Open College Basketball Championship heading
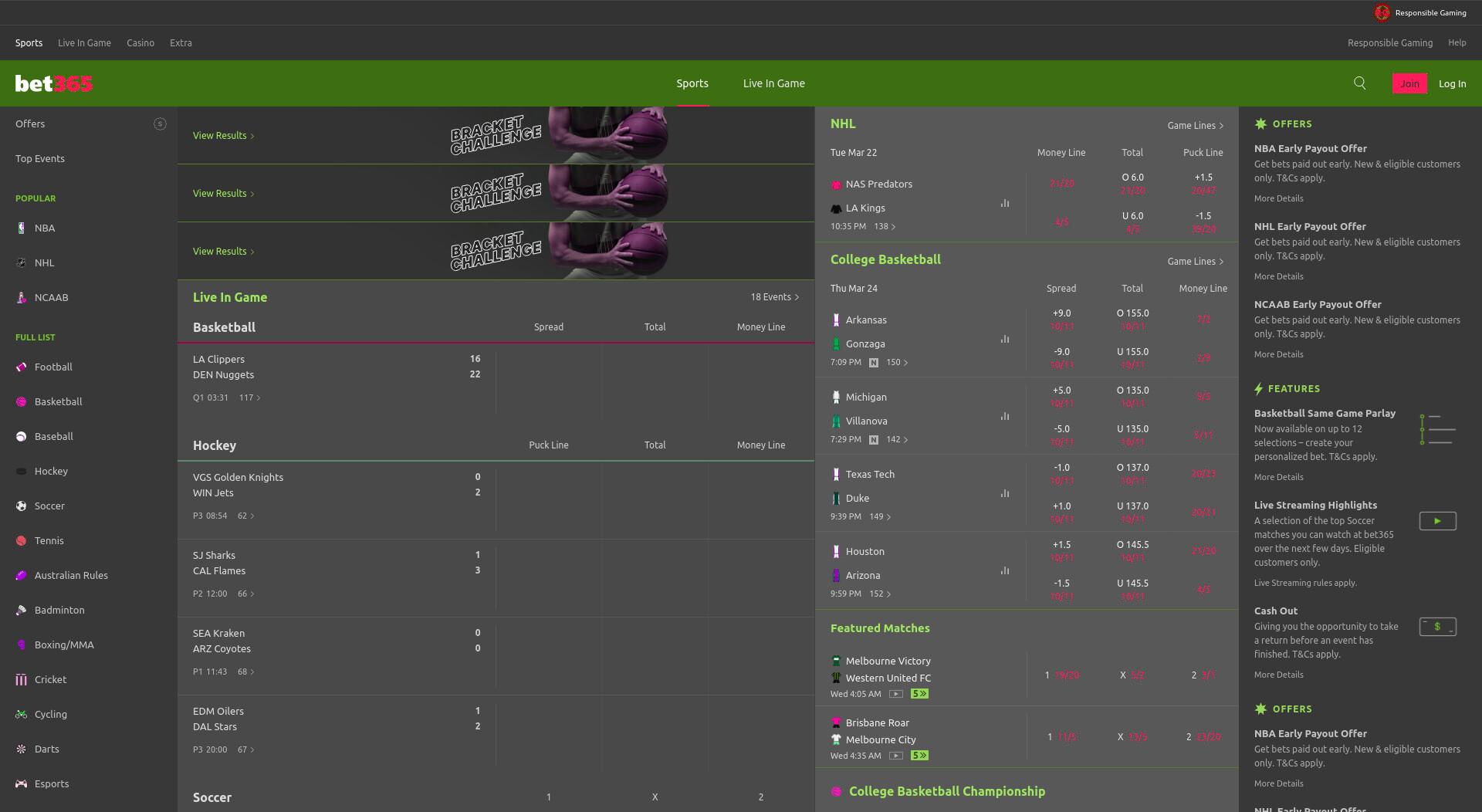 [x=947, y=792]
